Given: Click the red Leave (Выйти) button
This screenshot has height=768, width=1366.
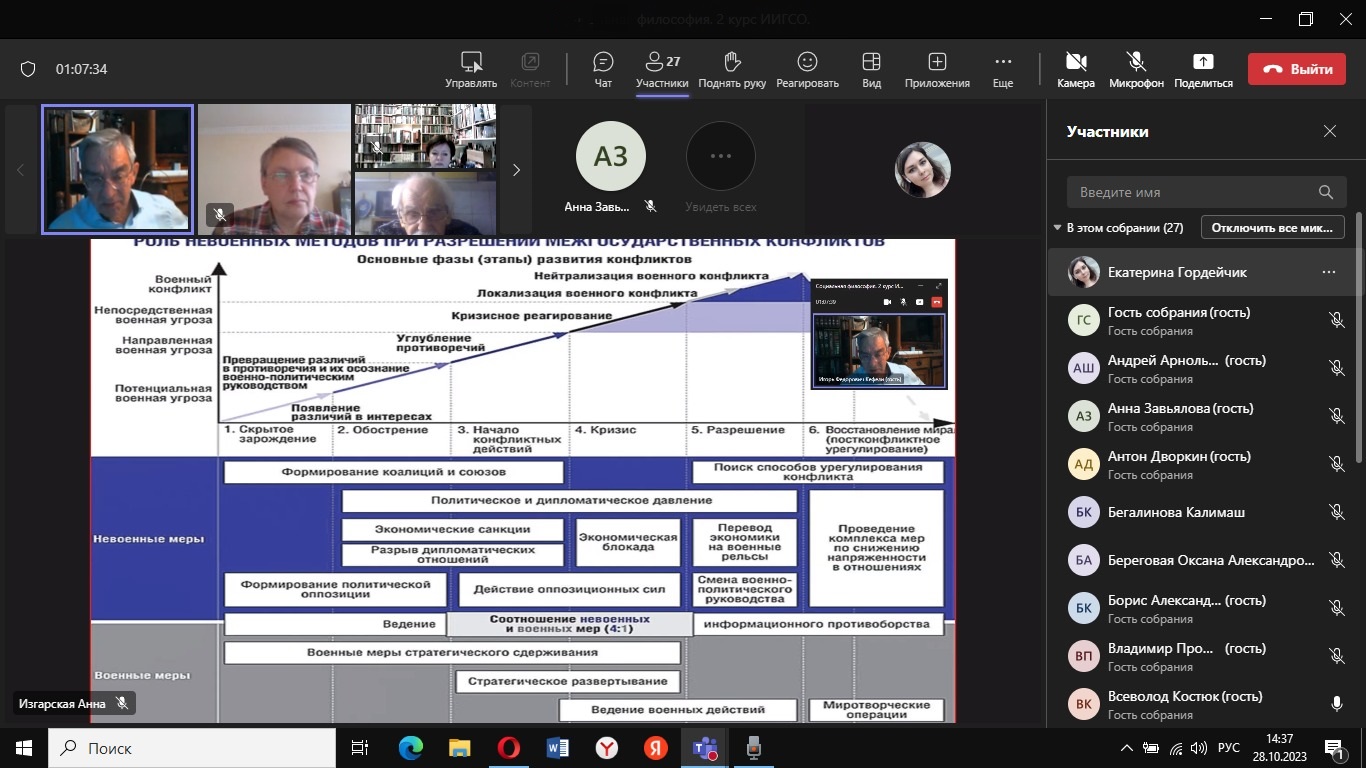Looking at the screenshot, I should click(x=1296, y=69).
